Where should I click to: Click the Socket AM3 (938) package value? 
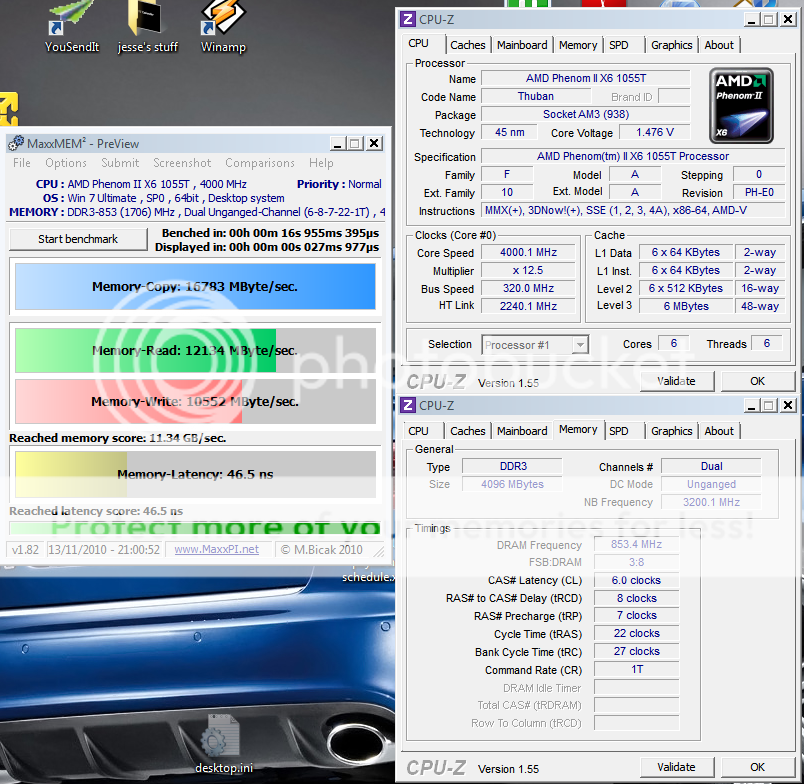(x=586, y=114)
